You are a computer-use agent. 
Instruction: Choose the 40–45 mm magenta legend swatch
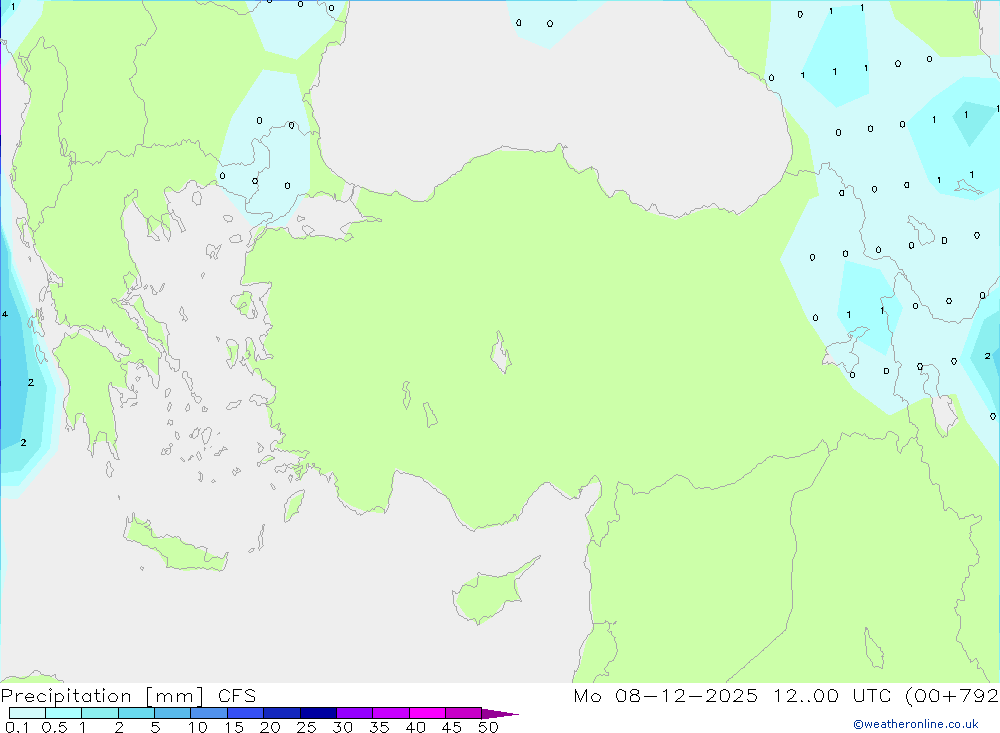(427, 713)
